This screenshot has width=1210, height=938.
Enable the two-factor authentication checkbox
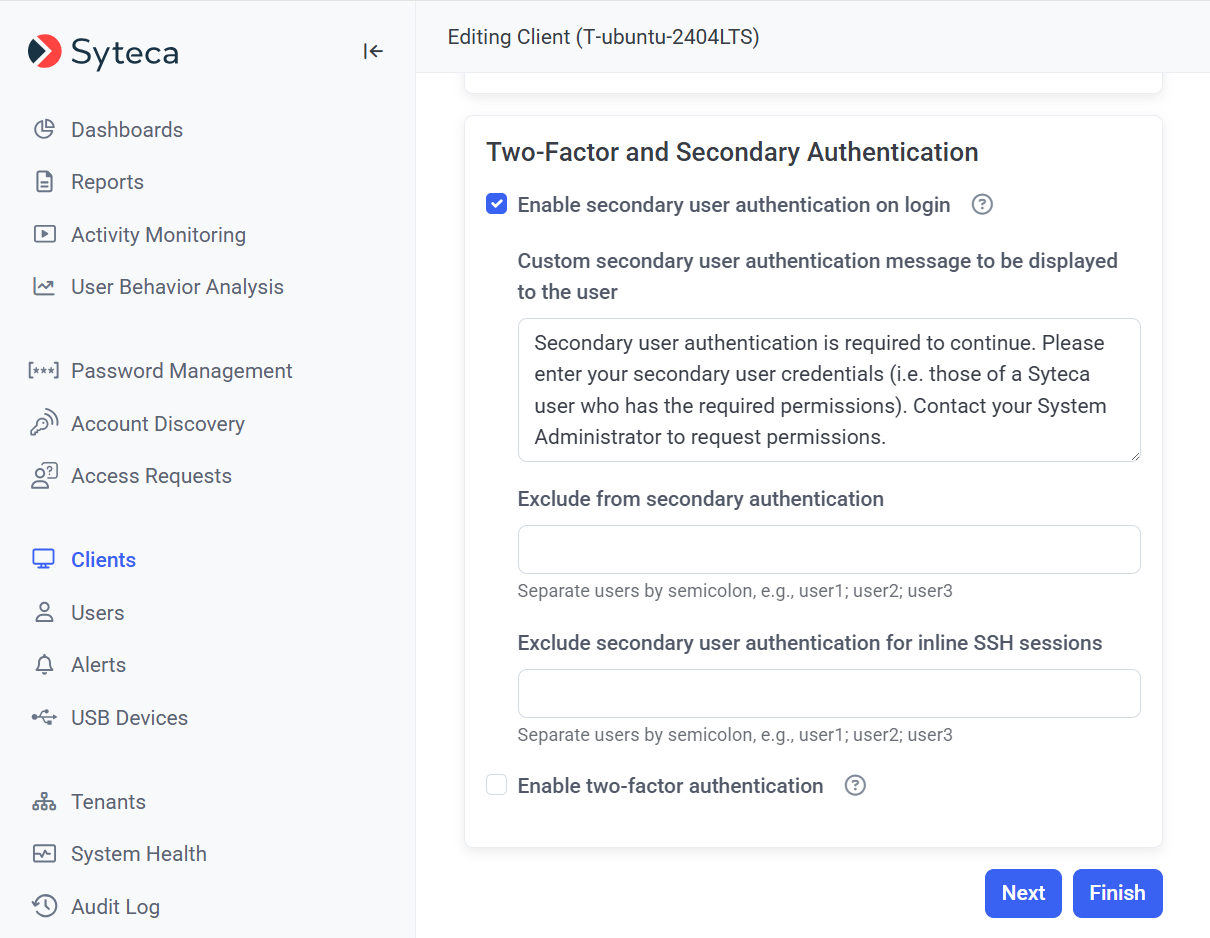[x=496, y=785]
